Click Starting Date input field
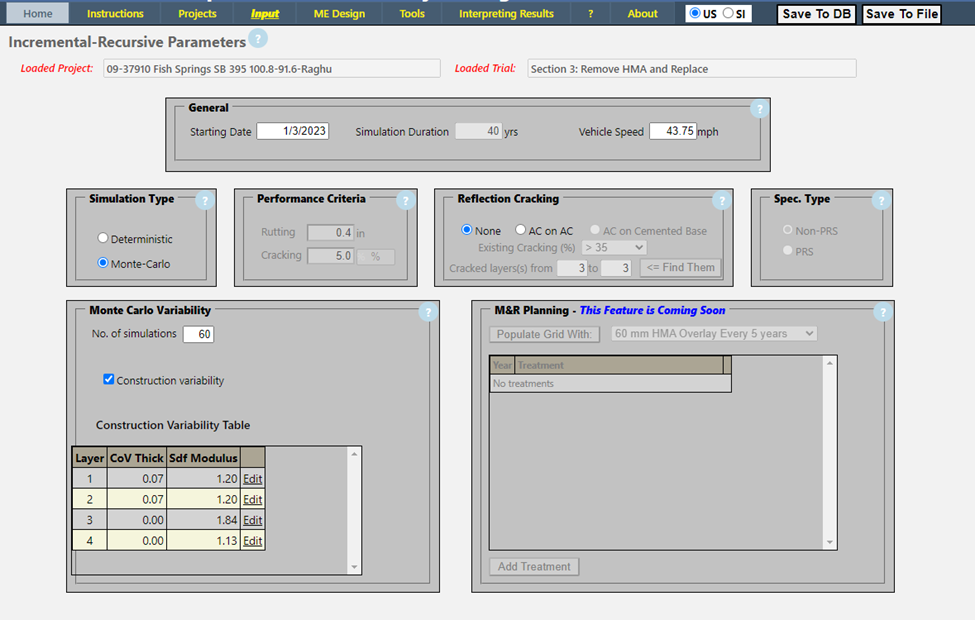975x620 pixels. coord(291,131)
